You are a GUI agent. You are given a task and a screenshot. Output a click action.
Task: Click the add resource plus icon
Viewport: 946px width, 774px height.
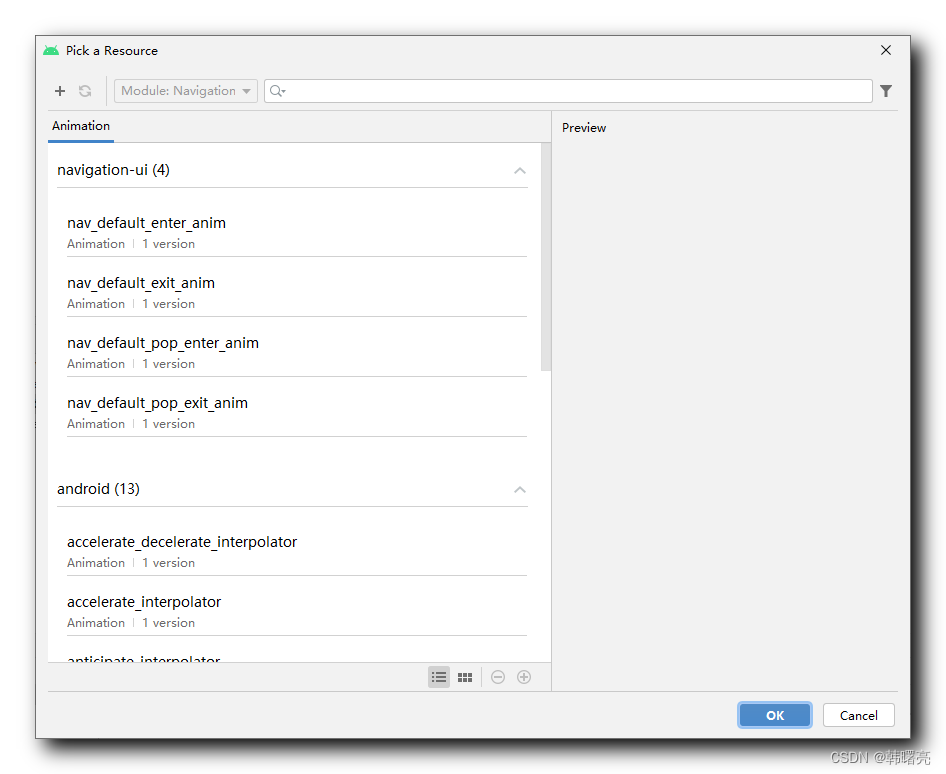tap(60, 91)
